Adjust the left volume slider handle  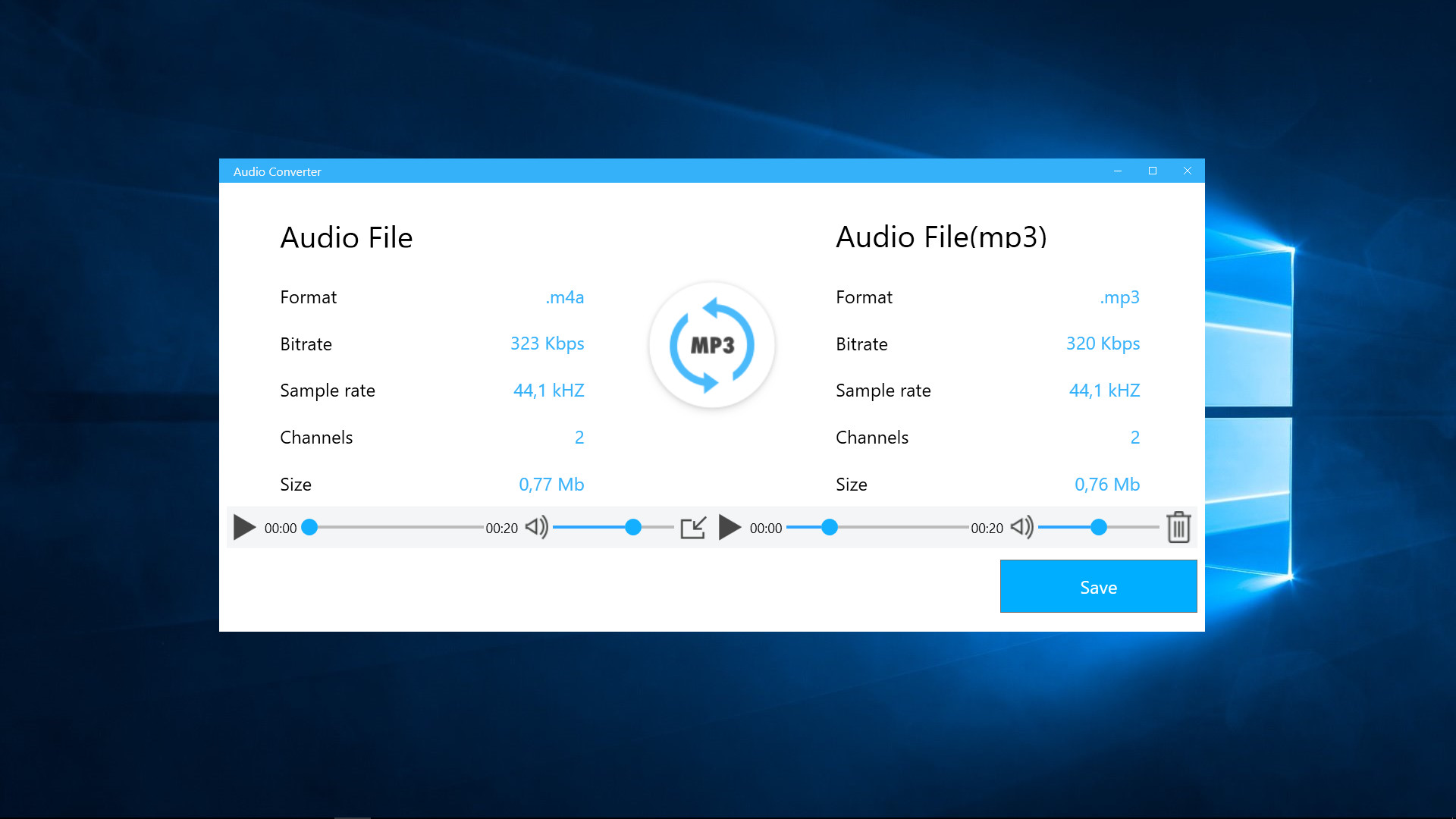pos(633,528)
